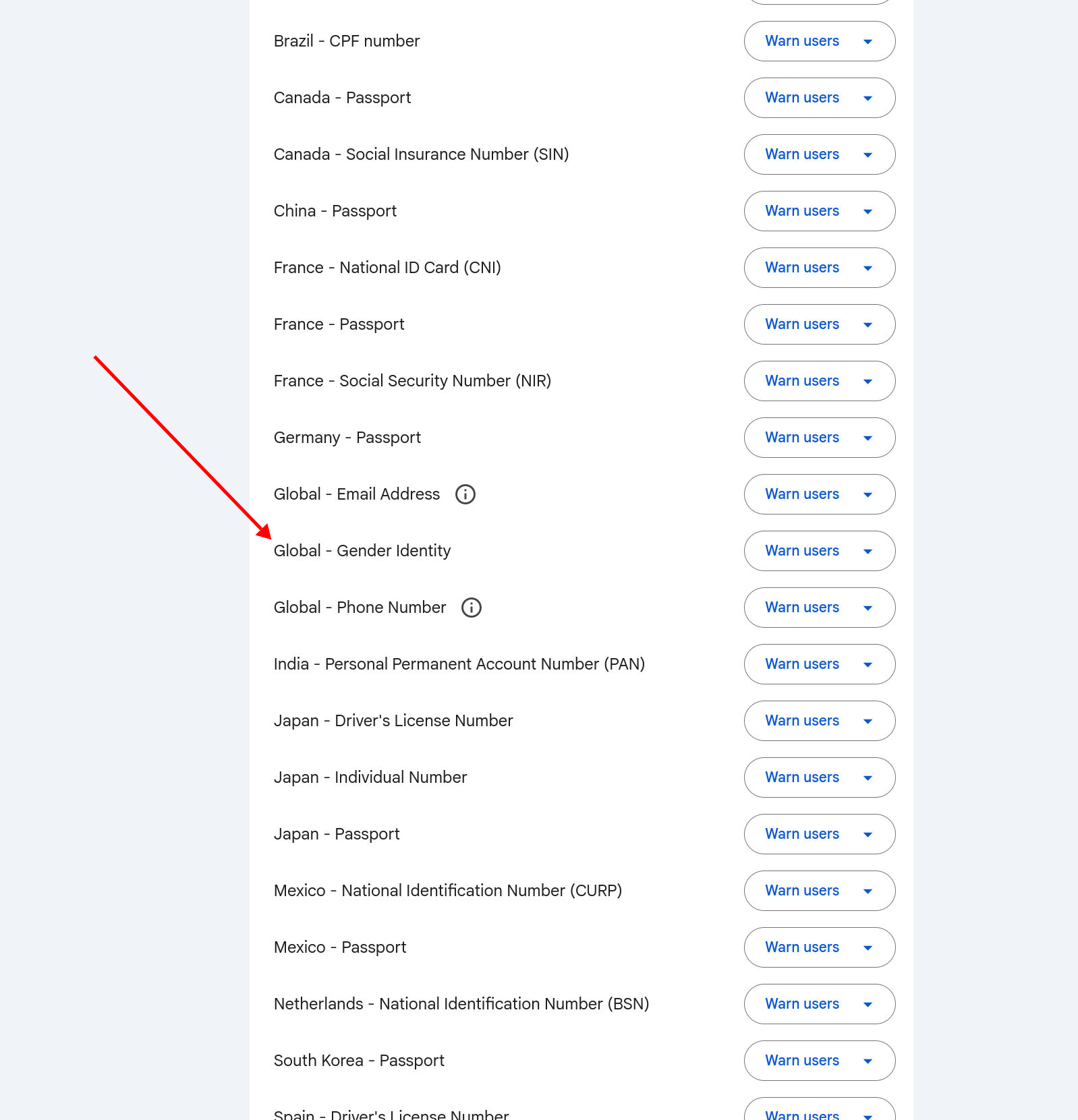Click the info icon beside Global - Email Address
1078x1120 pixels.
click(x=465, y=494)
